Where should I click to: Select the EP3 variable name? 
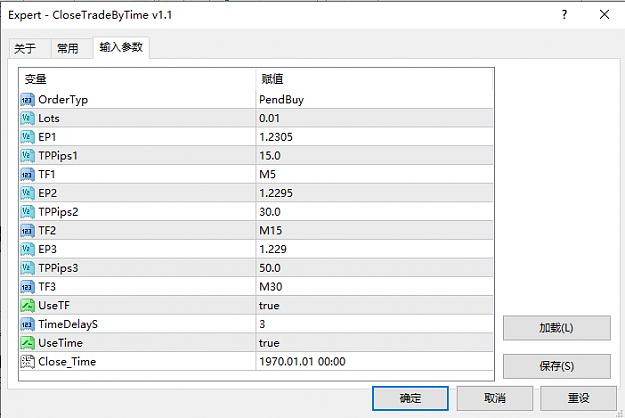47,249
